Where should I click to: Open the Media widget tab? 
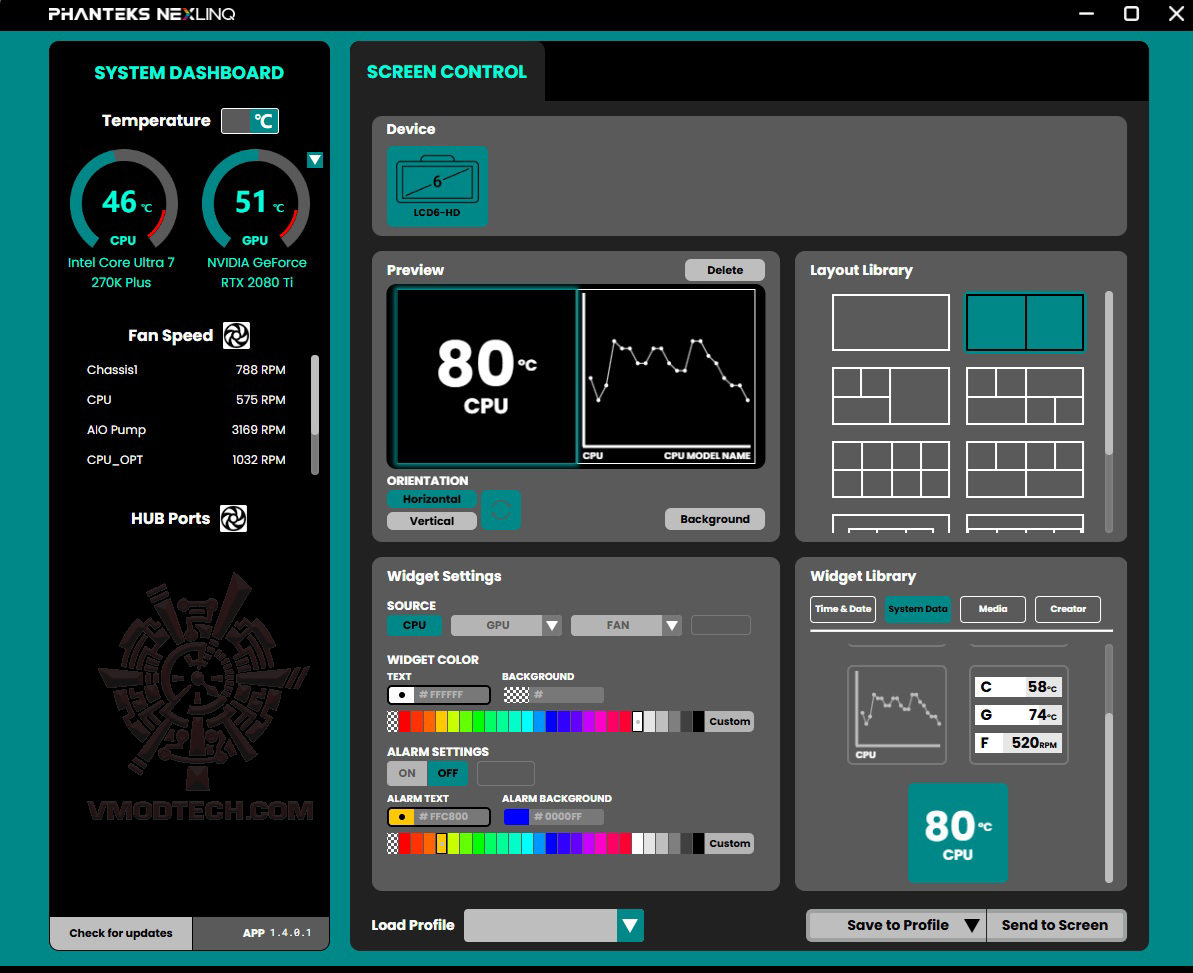pos(993,609)
